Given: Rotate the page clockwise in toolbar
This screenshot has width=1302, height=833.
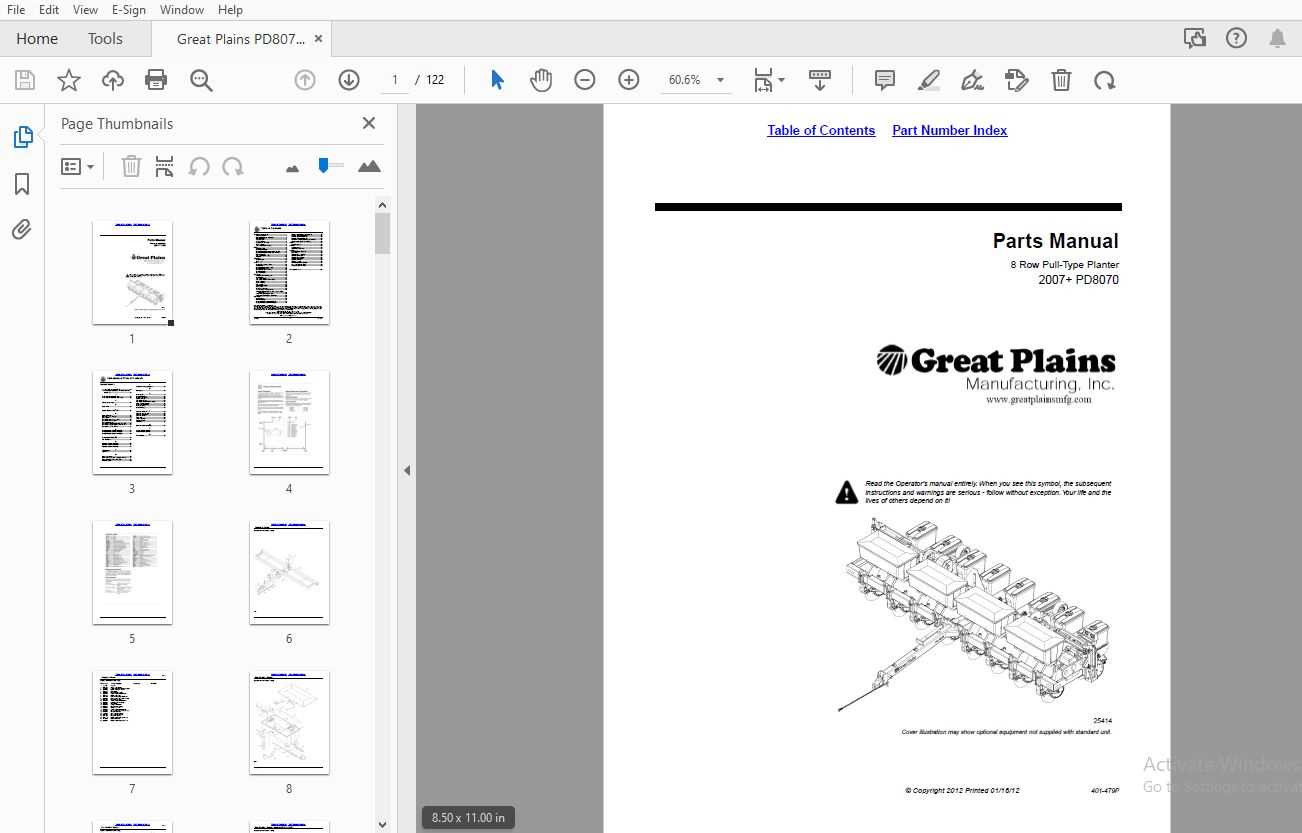Looking at the screenshot, I should coord(1105,80).
